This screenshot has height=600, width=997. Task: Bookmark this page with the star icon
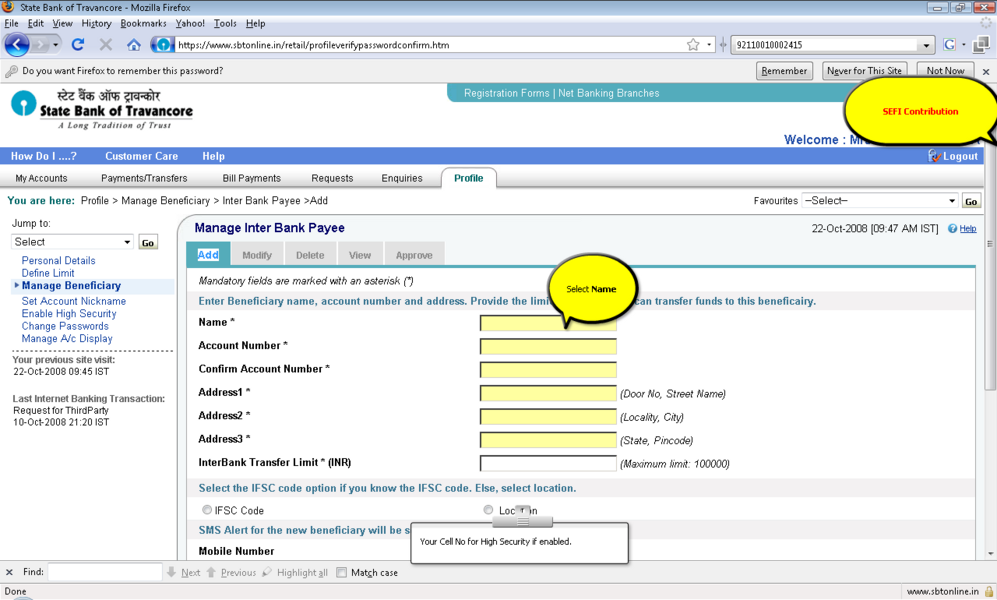[x=693, y=45]
